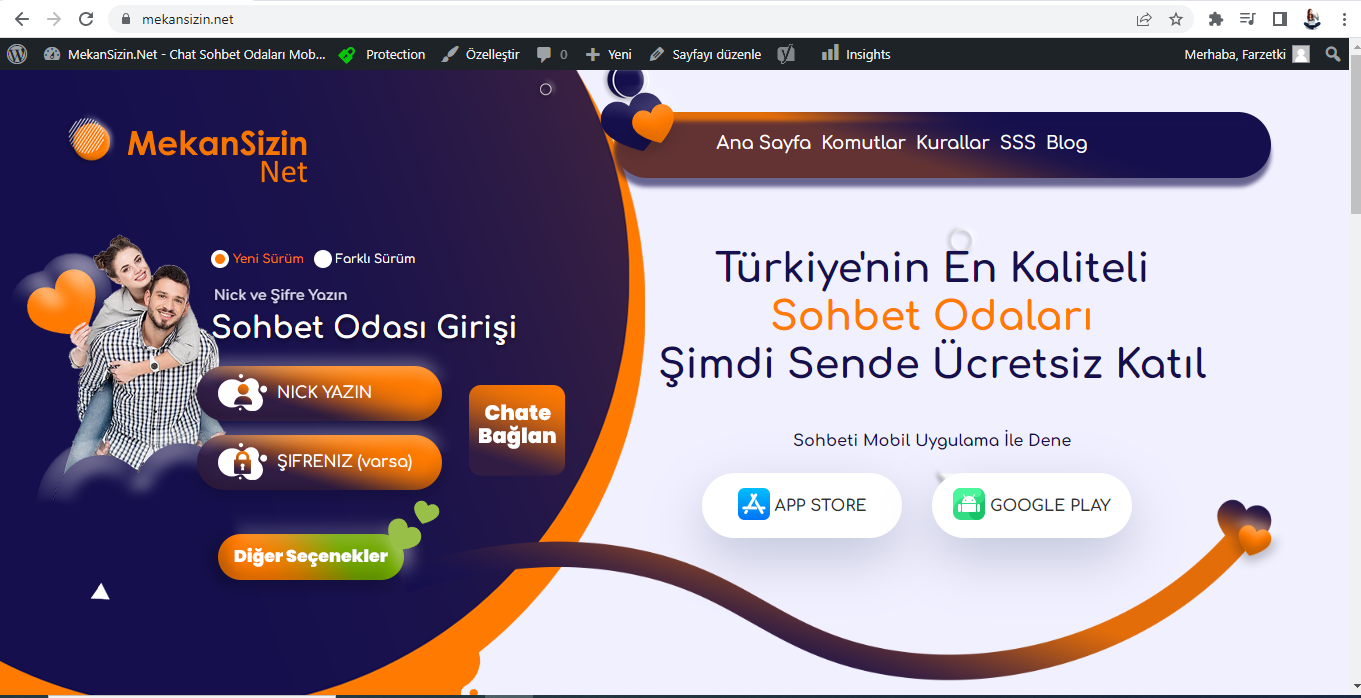Click the browser forward arrow

tap(53, 19)
